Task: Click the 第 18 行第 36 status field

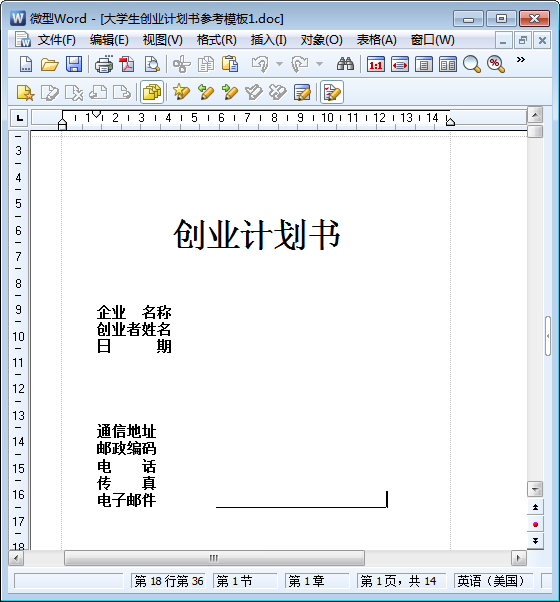Action: (x=168, y=581)
